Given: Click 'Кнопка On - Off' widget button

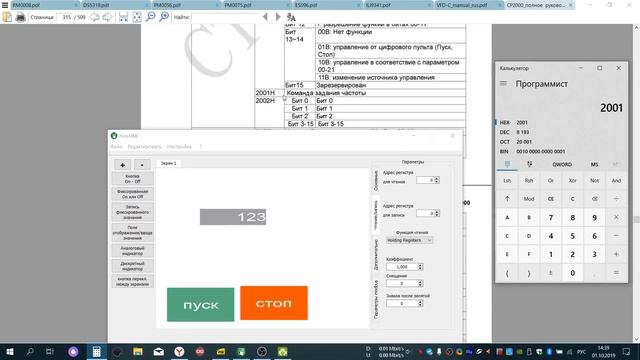Looking at the screenshot, I should (x=133, y=179).
